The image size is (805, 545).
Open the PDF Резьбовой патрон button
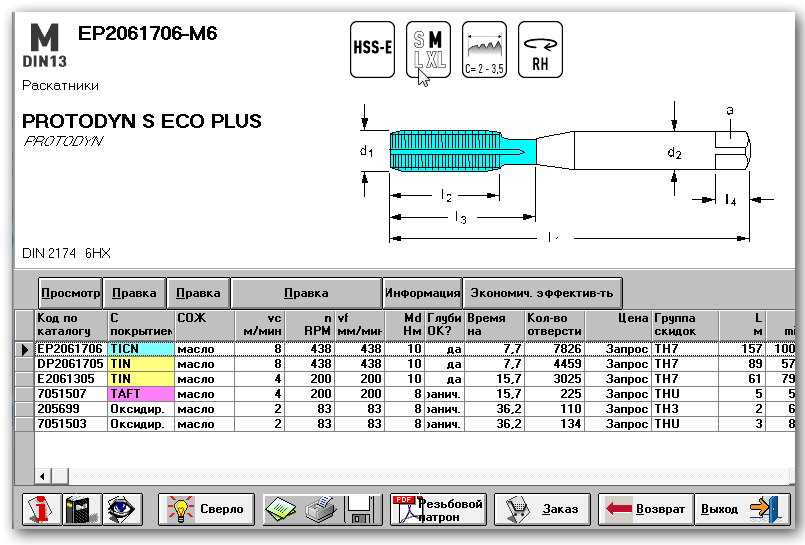438,509
